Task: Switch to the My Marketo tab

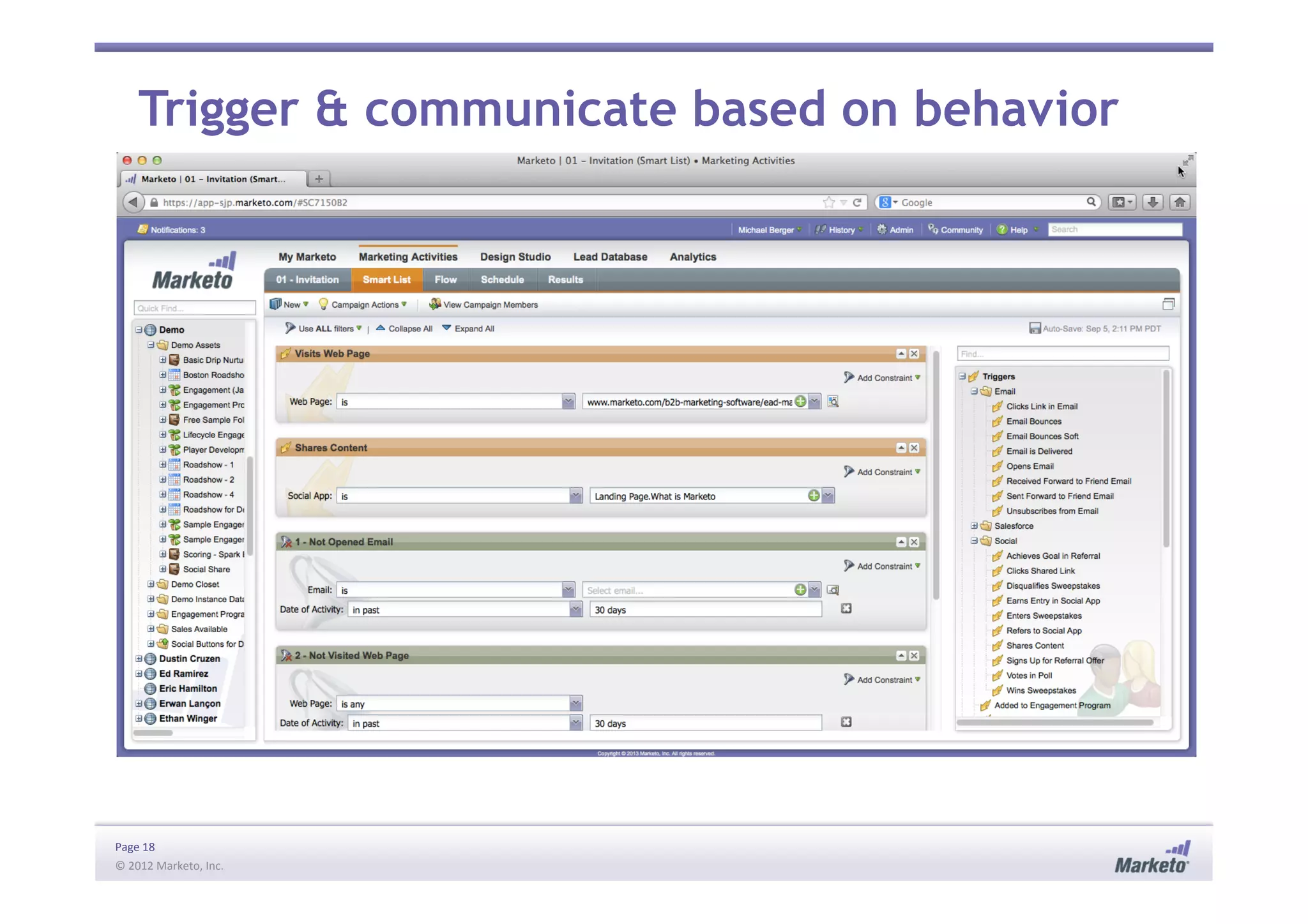Action: click(307, 257)
